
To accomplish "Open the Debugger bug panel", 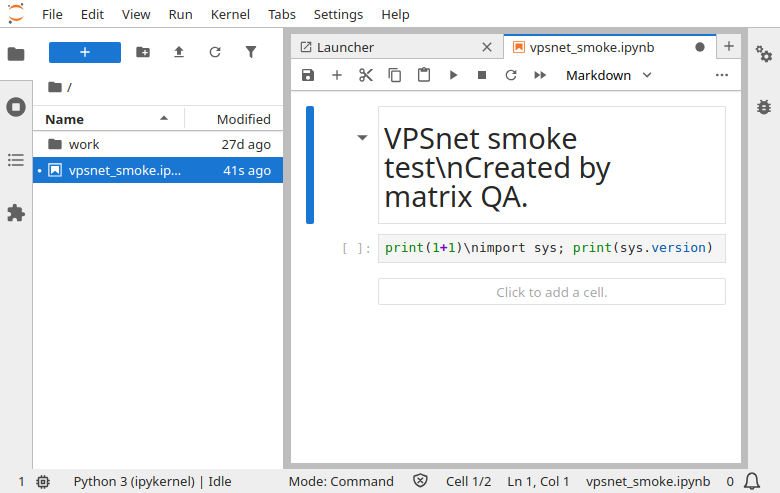I will click(764, 107).
